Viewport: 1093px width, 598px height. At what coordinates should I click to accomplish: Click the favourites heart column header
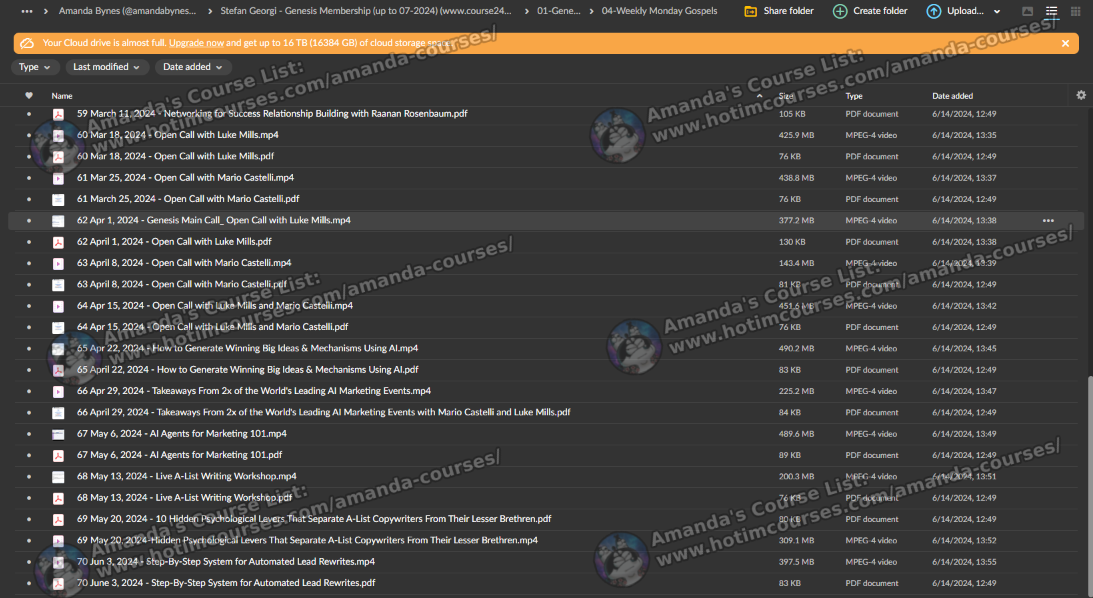click(x=29, y=96)
